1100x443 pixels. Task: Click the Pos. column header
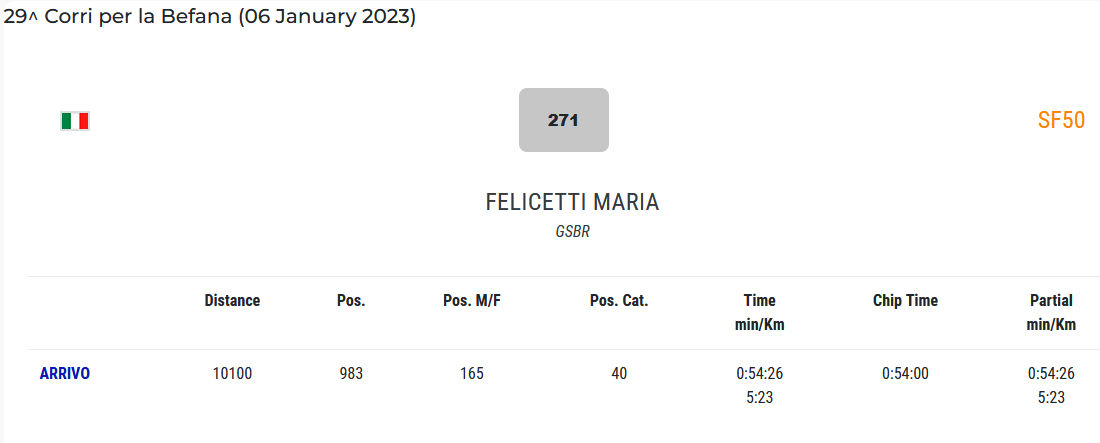(351, 300)
